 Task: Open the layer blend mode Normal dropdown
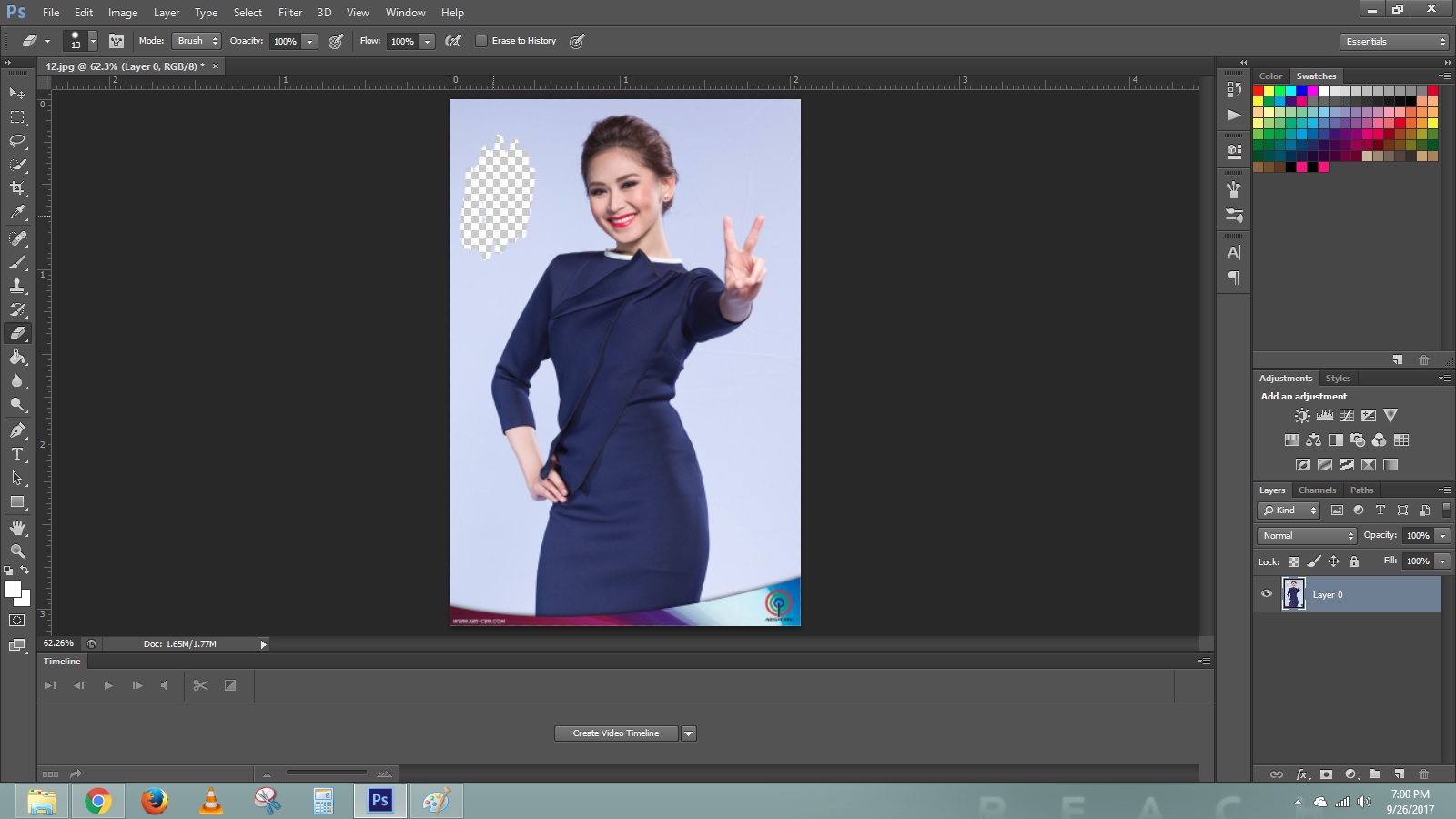1307,536
